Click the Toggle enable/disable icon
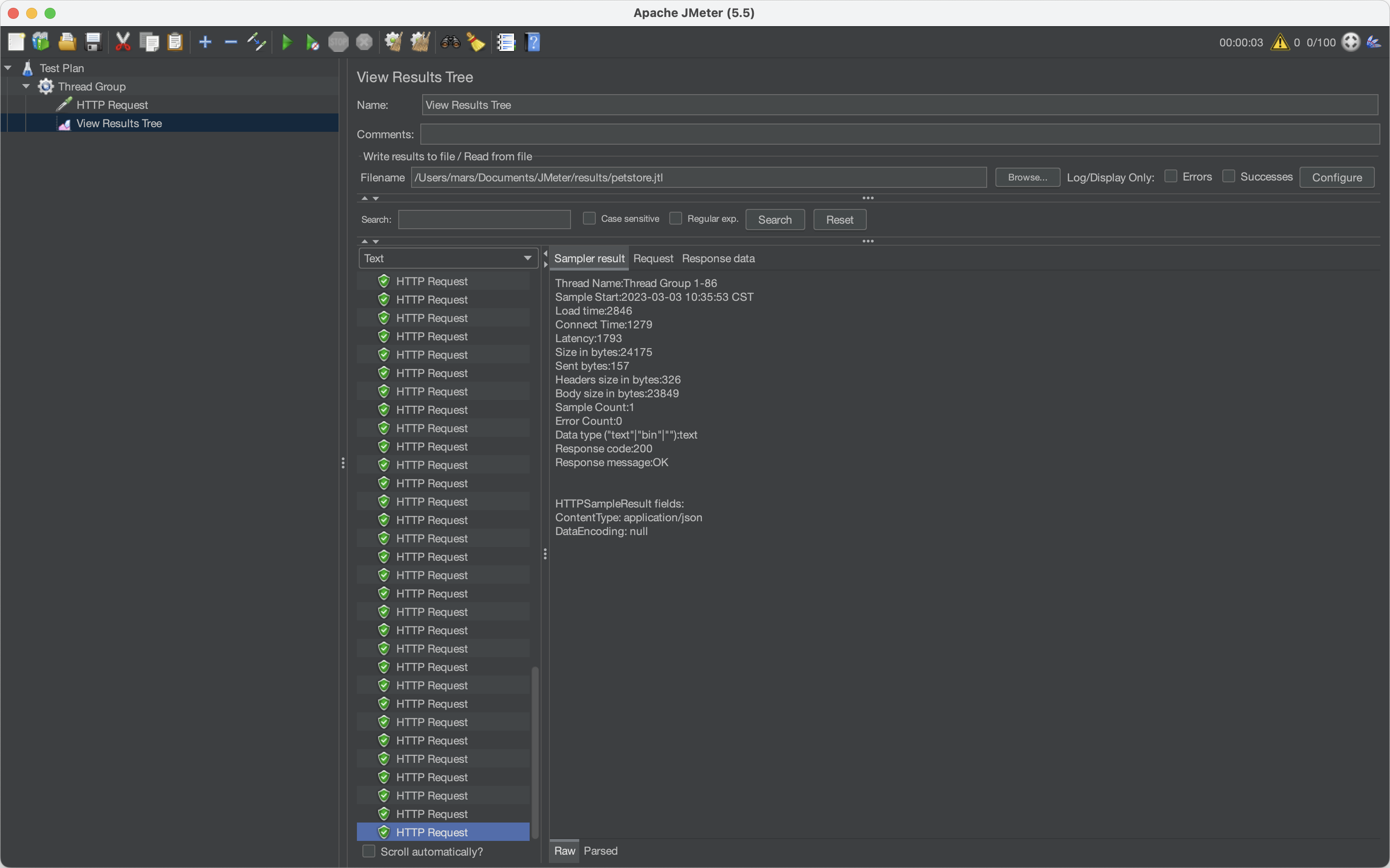 256,42
